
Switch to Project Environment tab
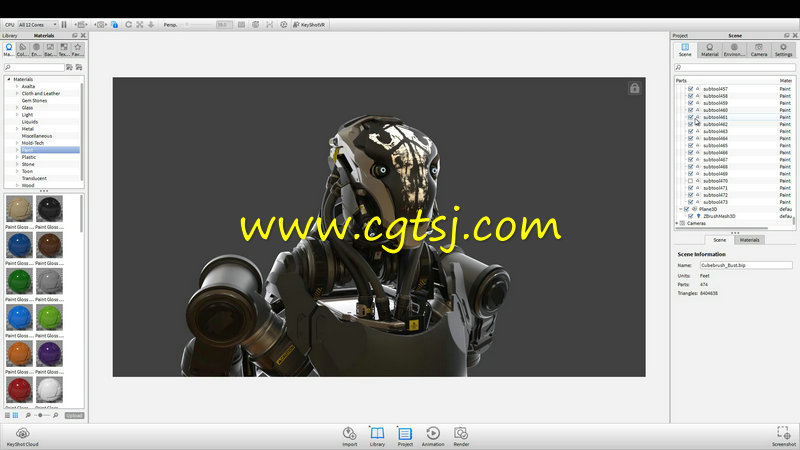[734, 49]
